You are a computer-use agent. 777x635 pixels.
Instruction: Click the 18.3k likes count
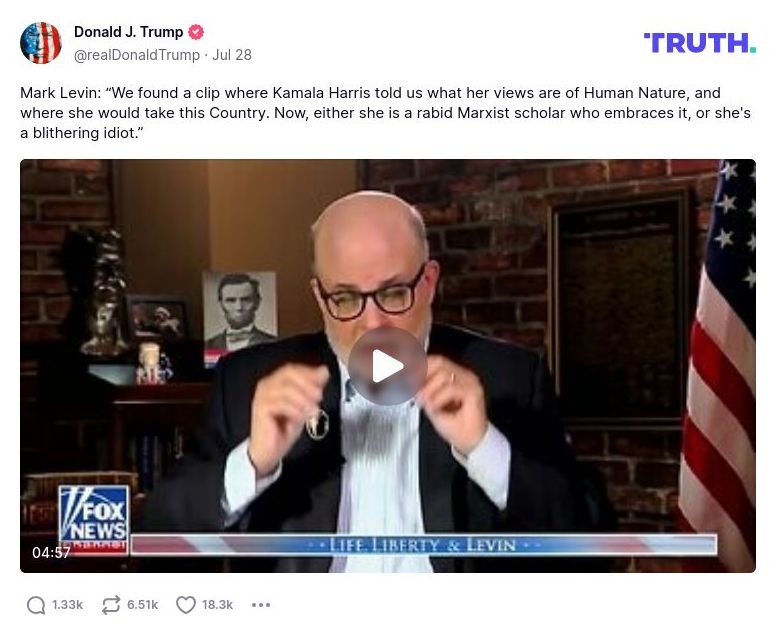point(217,605)
